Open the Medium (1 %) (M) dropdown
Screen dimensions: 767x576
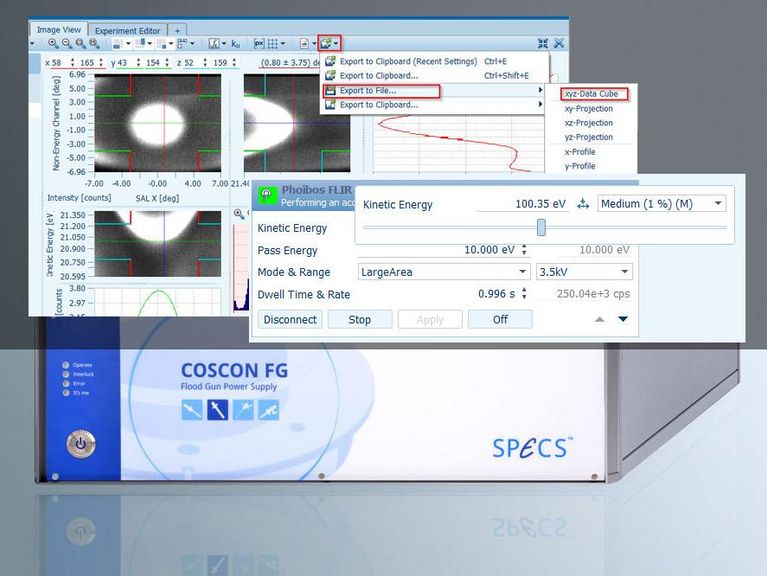(x=661, y=204)
